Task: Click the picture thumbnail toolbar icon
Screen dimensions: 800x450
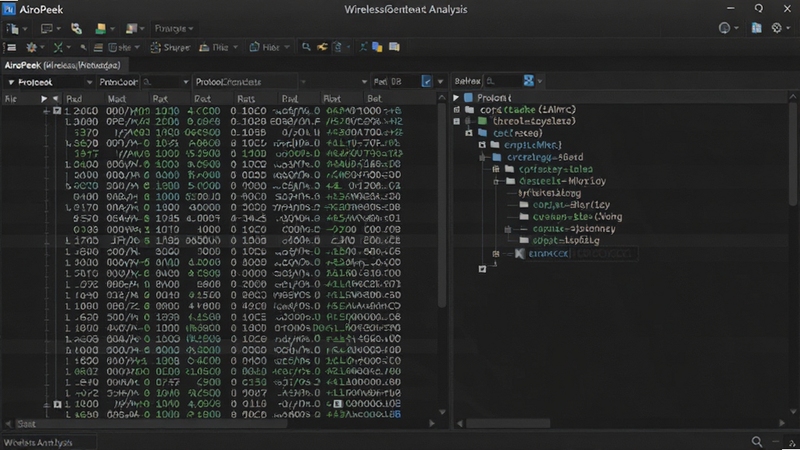Action: [131, 29]
